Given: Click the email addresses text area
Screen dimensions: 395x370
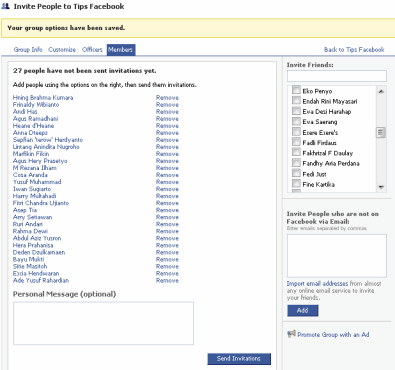Looking at the screenshot, I should (x=337, y=256).
